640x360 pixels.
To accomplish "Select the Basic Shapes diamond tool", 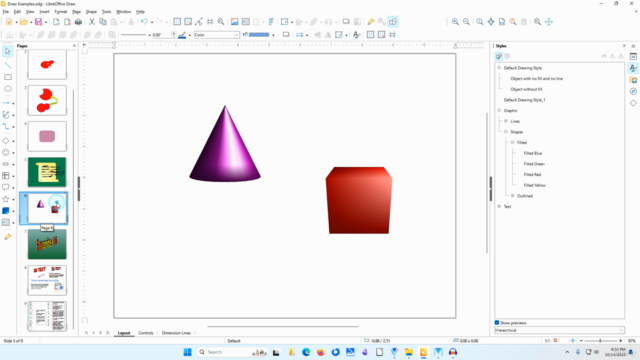I will 6,141.
